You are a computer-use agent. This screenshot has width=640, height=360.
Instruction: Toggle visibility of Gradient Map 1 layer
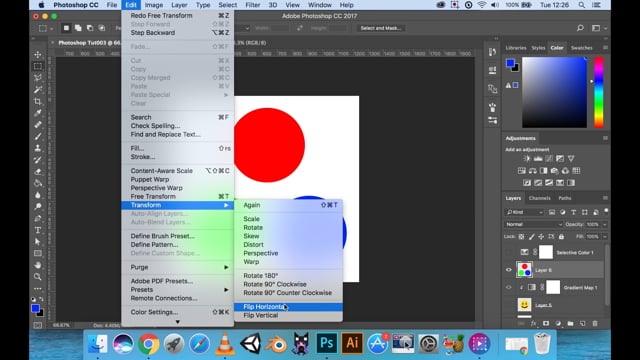[x=509, y=287]
